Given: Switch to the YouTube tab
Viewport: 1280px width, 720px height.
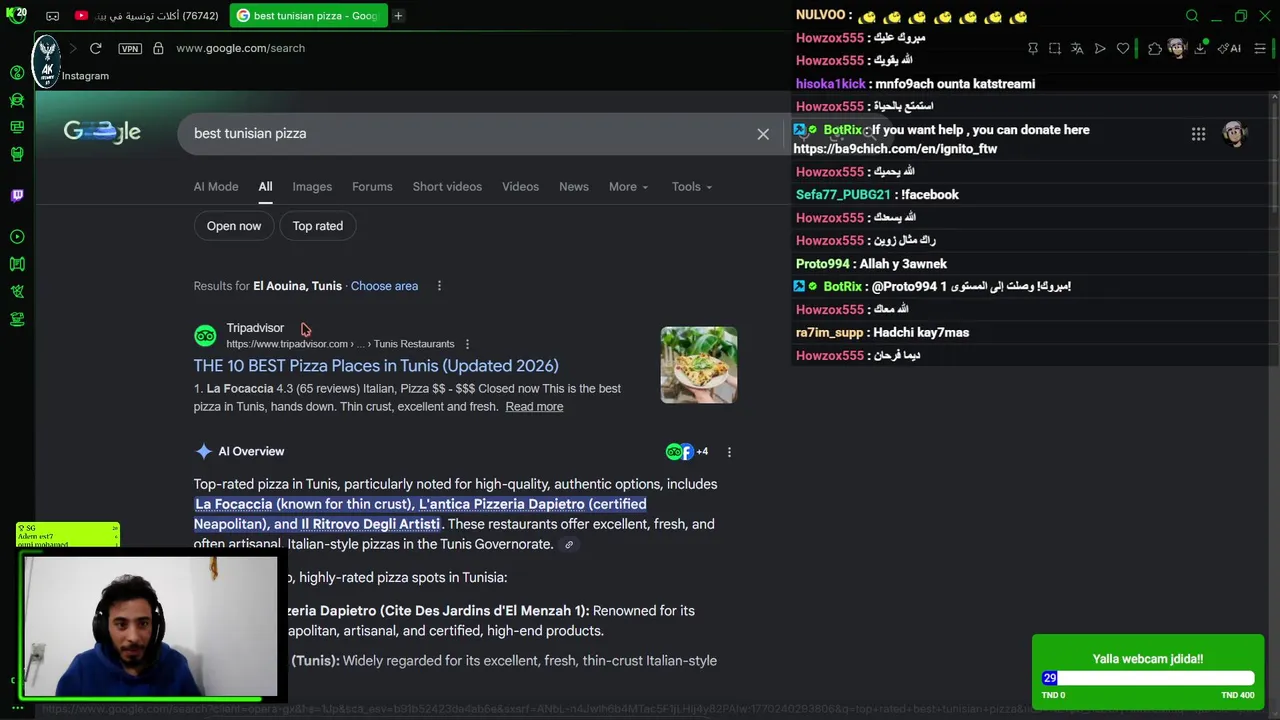Looking at the screenshot, I should pos(148,16).
